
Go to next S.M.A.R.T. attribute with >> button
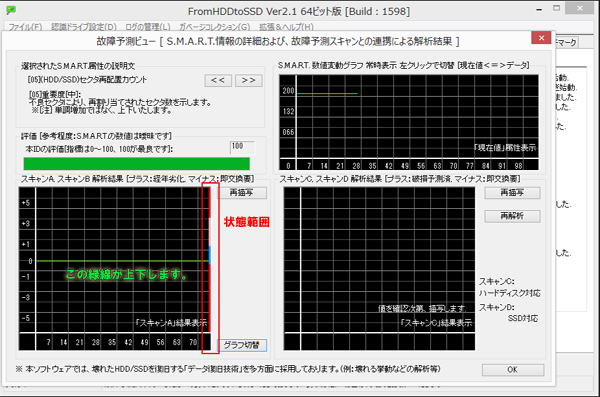249,80
